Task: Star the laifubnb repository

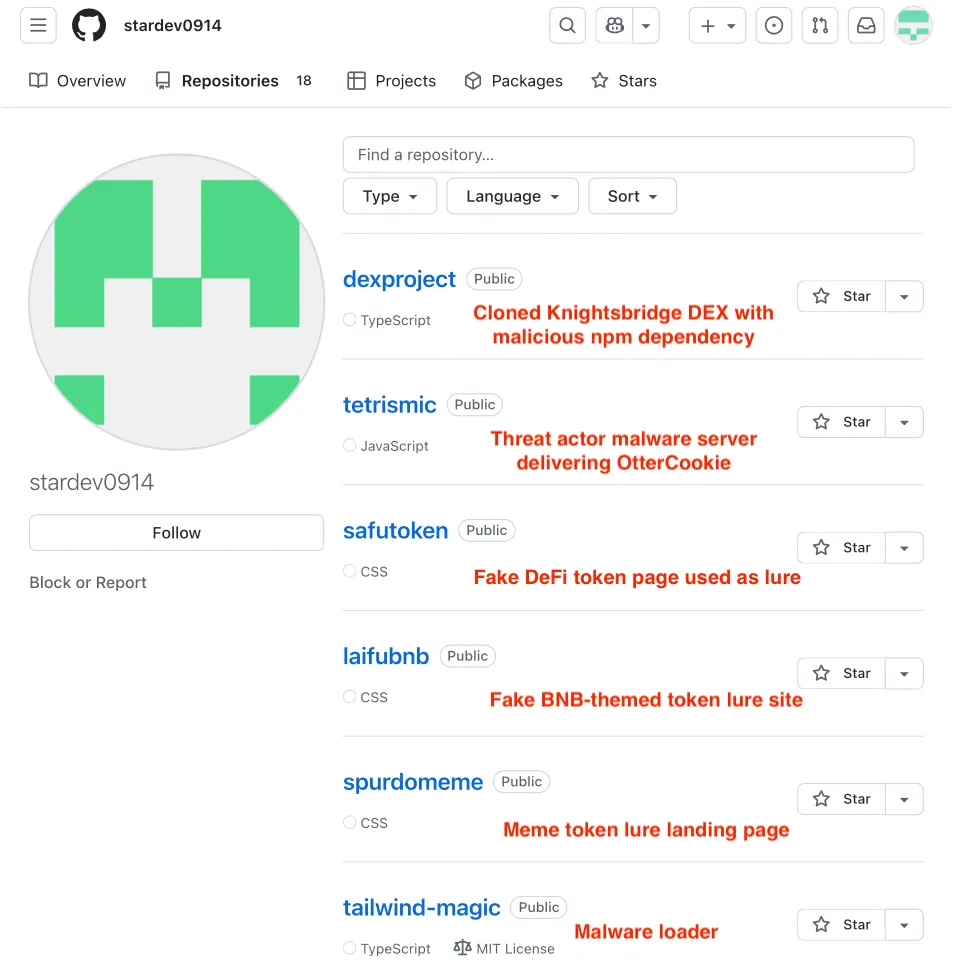Action: pos(841,673)
